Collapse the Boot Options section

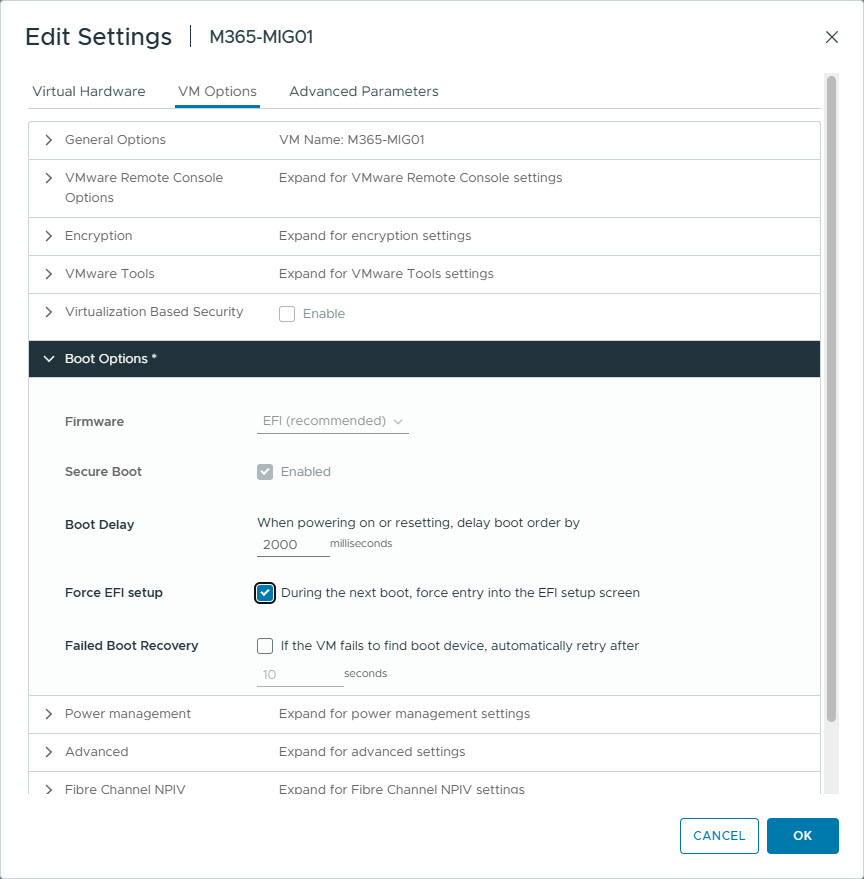click(48, 359)
